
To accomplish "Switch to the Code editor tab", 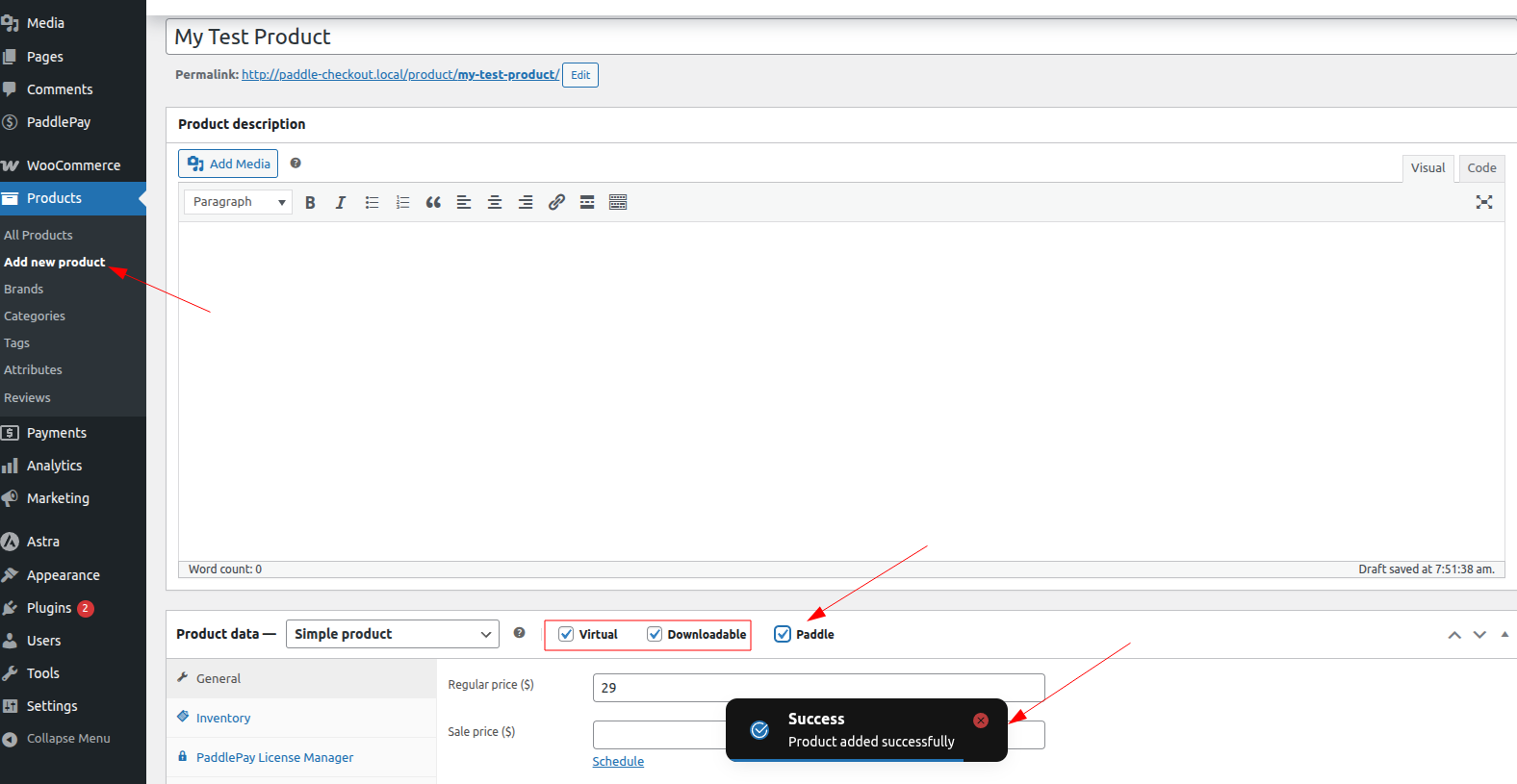I will (x=1481, y=167).
